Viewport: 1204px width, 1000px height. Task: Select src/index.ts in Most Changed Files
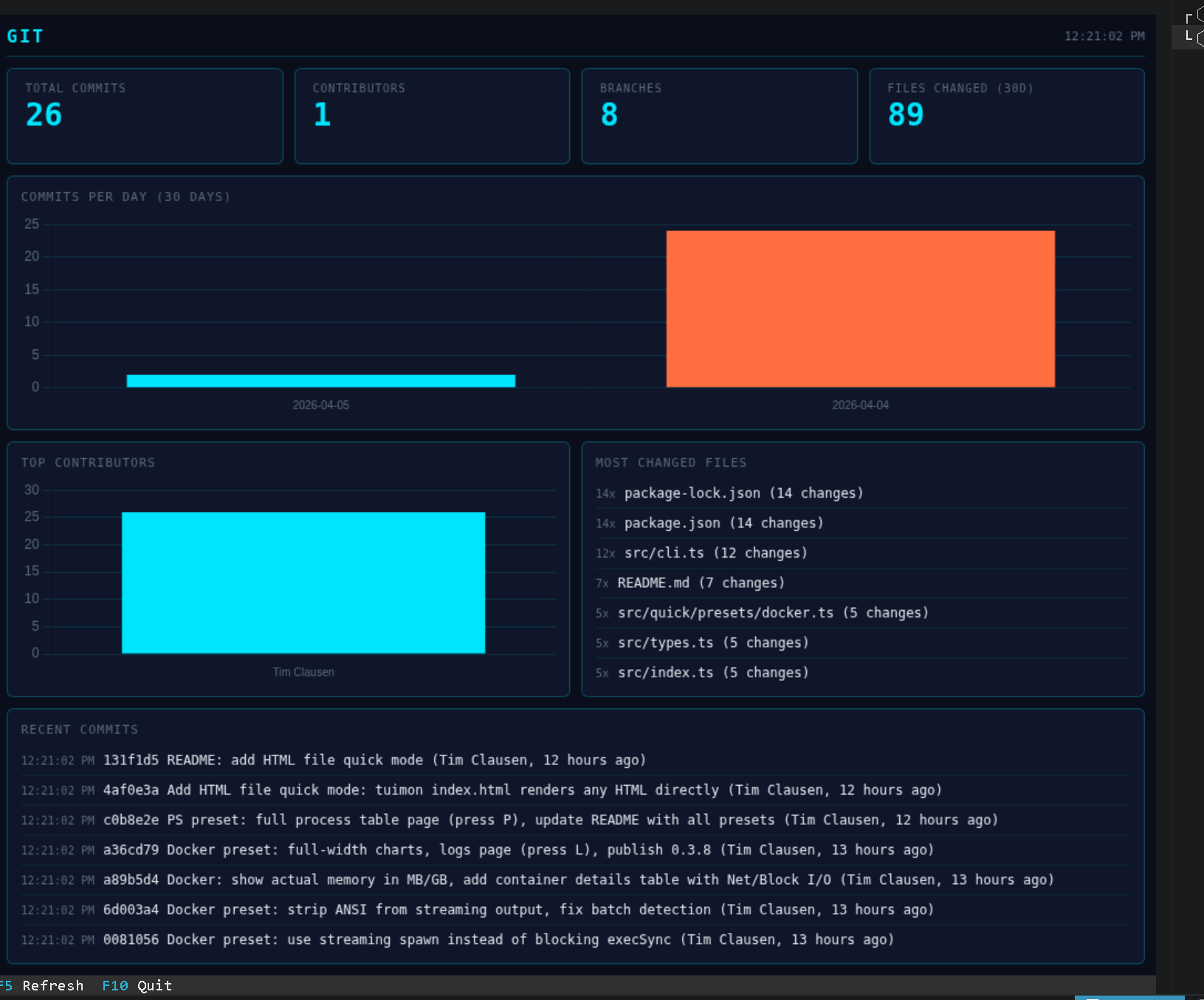[712, 672]
